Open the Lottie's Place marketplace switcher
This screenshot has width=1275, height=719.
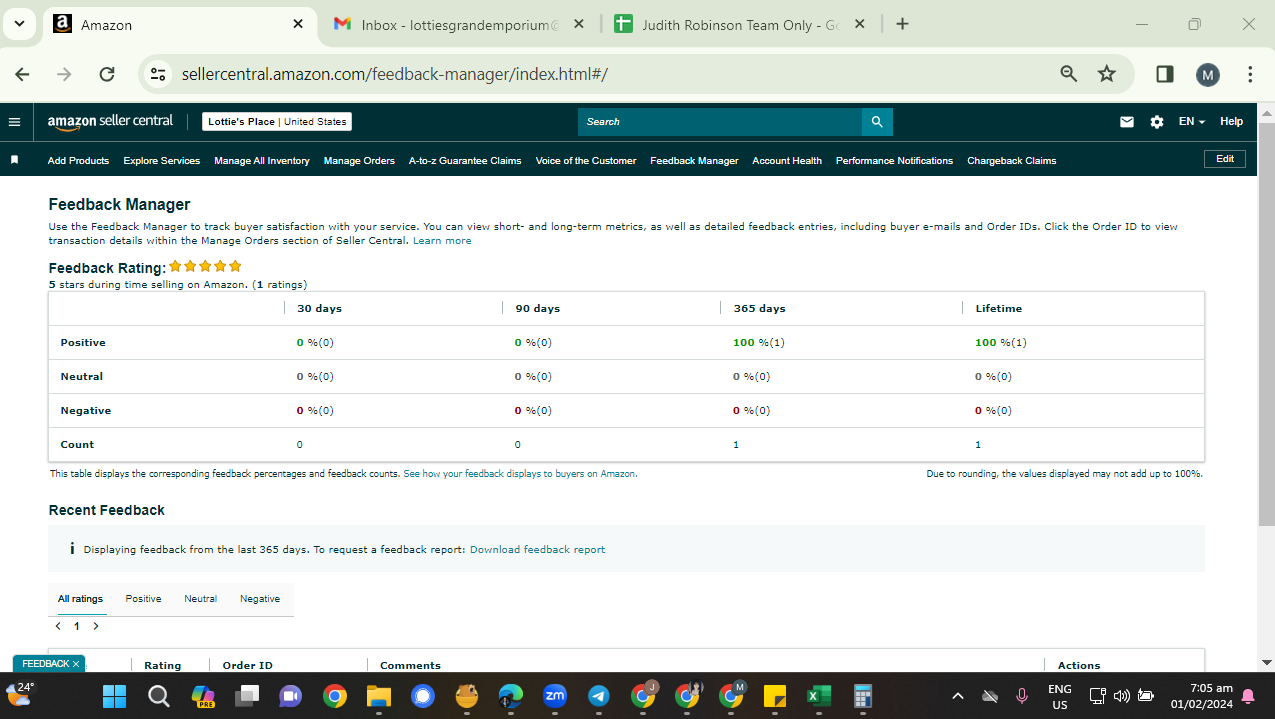click(x=277, y=122)
